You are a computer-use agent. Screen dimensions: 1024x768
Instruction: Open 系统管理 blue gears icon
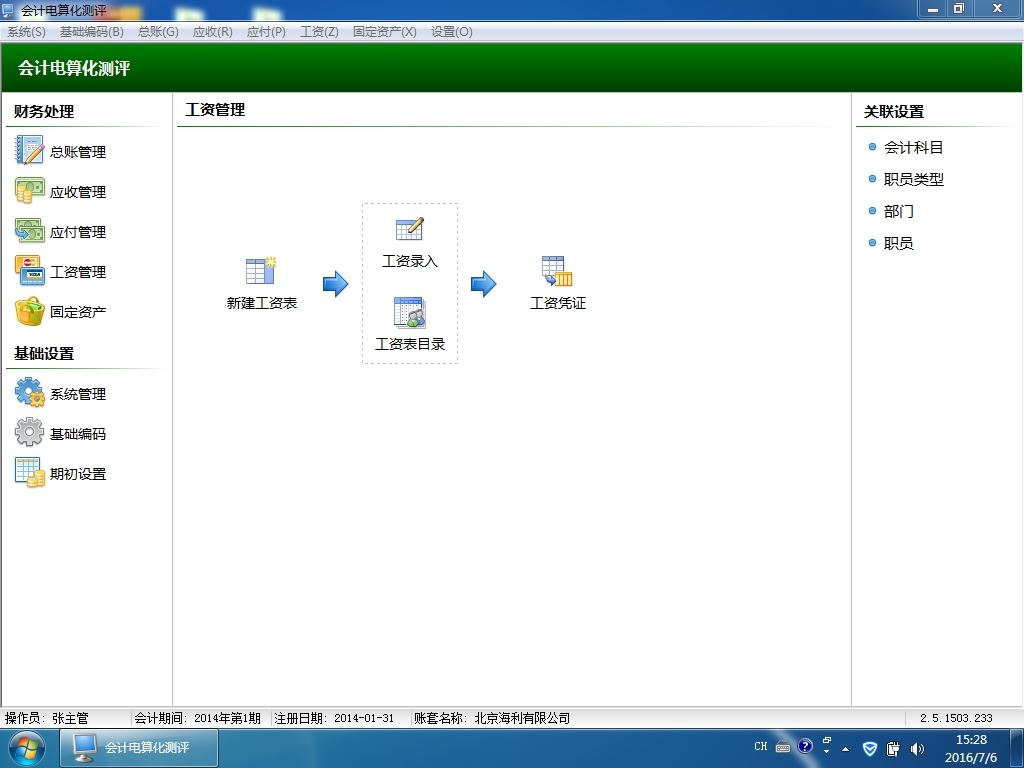point(29,392)
